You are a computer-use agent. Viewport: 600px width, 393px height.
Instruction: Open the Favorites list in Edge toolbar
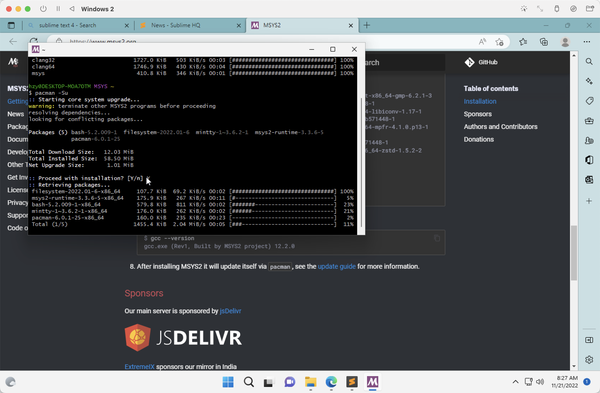click(x=523, y=42)
